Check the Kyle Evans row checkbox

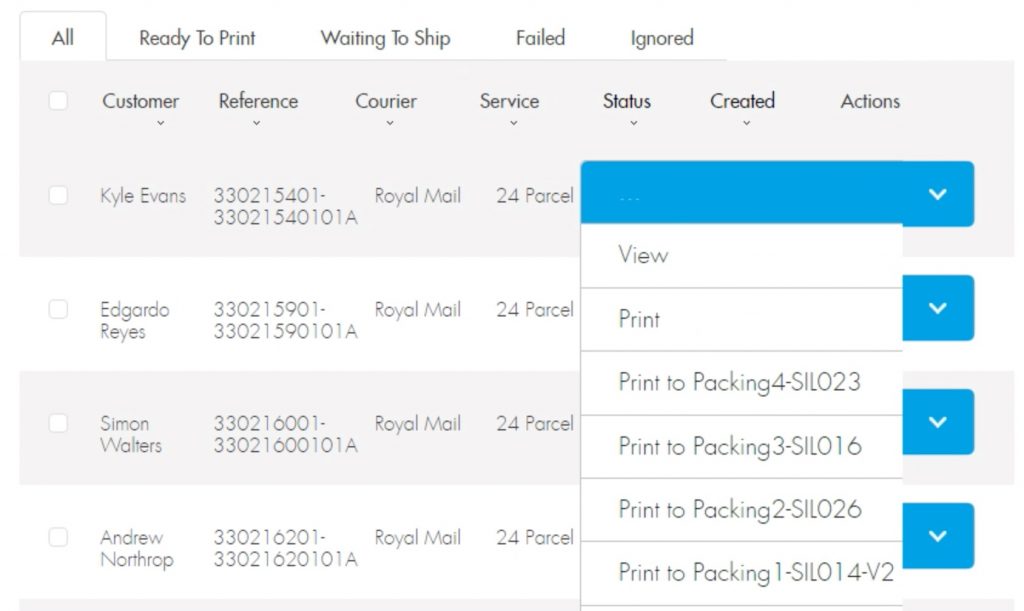point(59,196)
